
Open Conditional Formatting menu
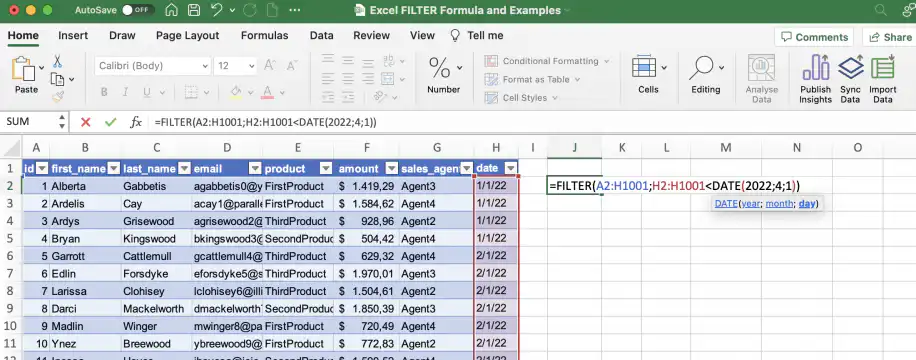[547, 61]
